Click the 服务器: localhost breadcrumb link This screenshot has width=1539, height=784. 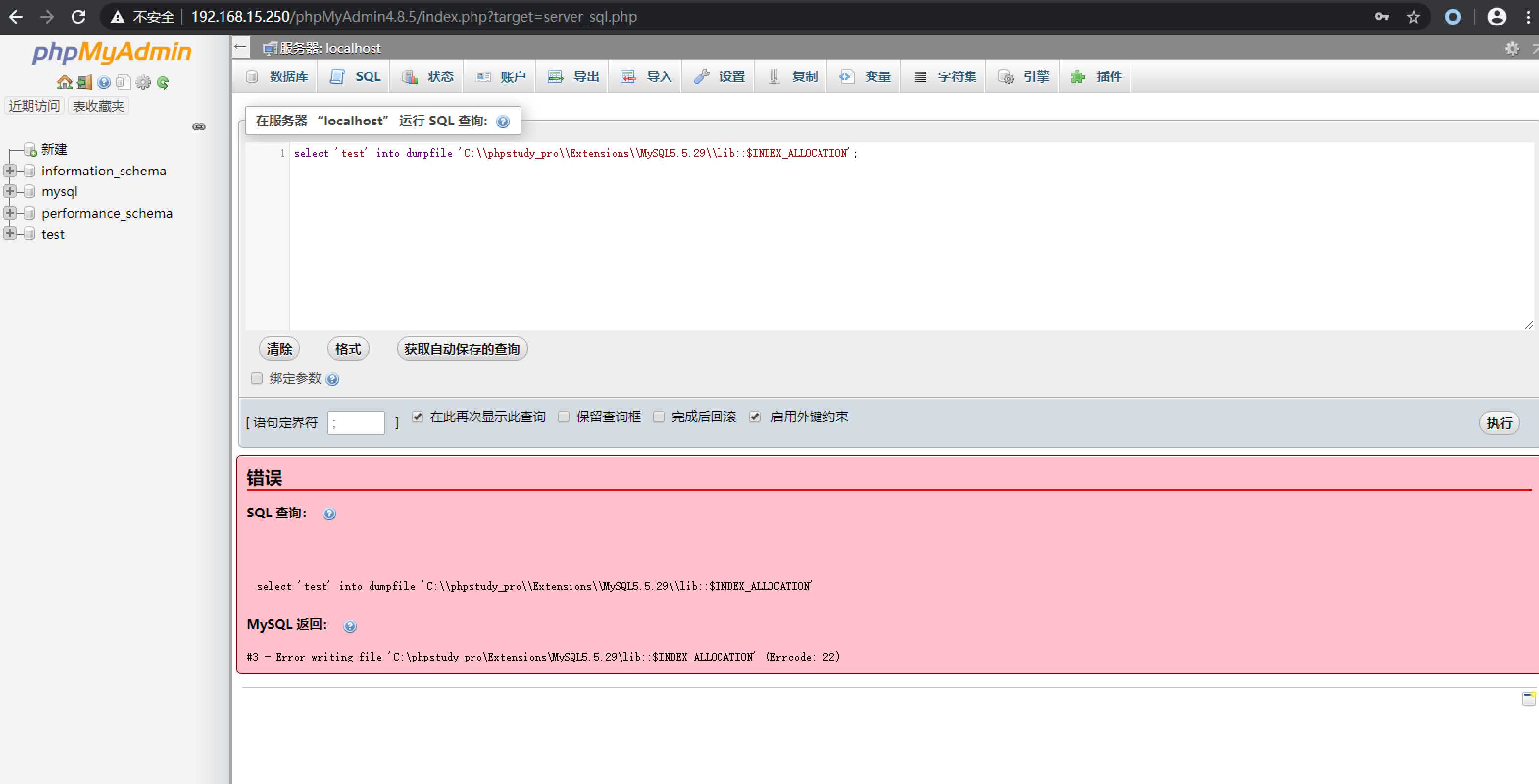point(330,49)
